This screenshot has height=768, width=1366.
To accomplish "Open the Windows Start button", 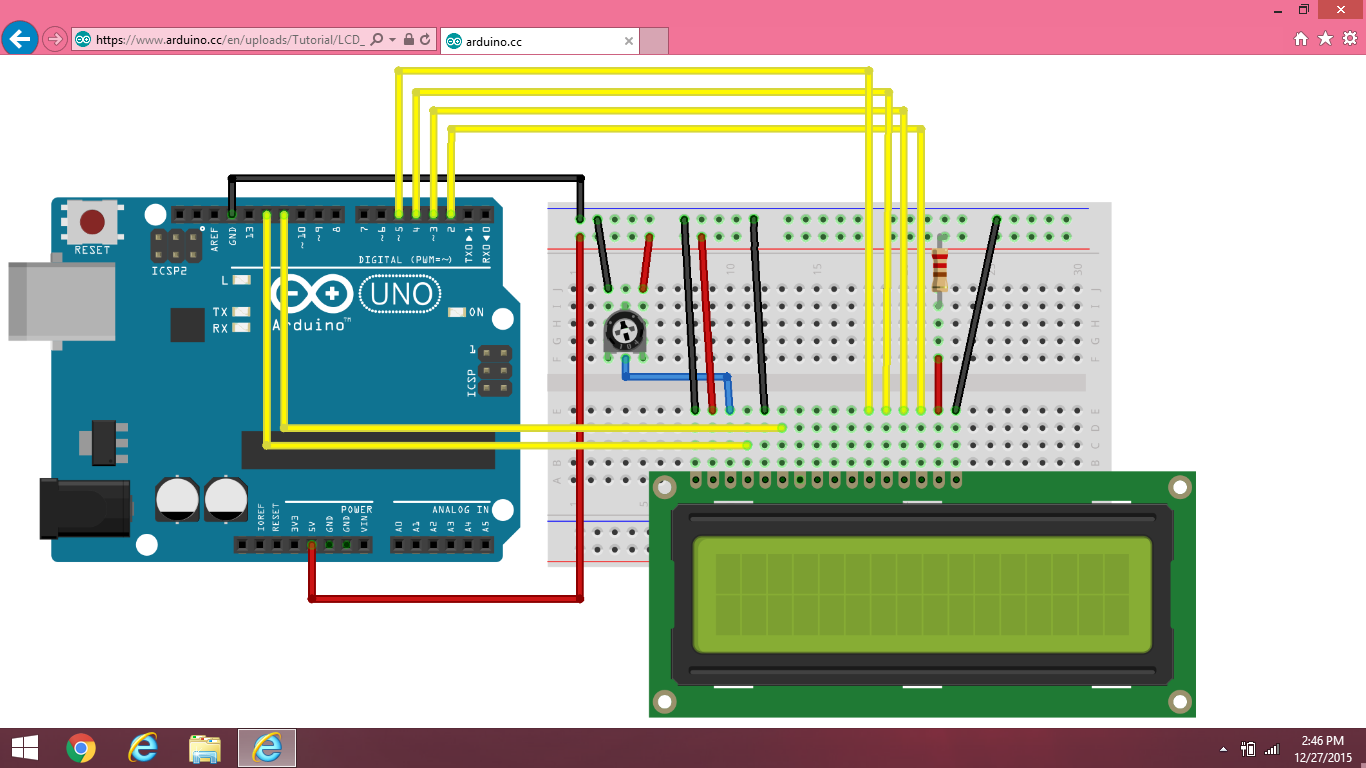I will (x=24, y=747).
